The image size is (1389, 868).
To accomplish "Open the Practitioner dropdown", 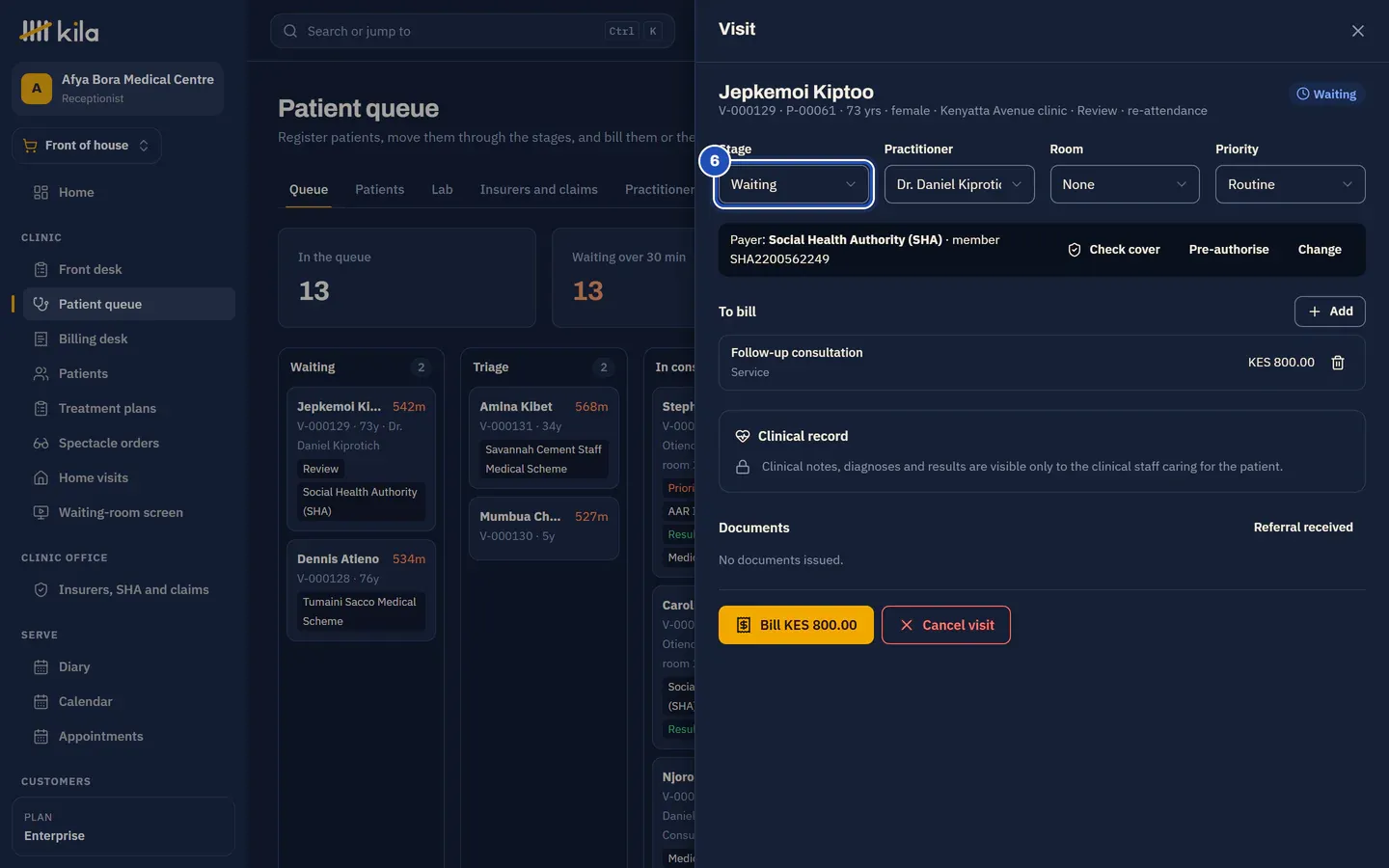I will (x=959, y=184).
